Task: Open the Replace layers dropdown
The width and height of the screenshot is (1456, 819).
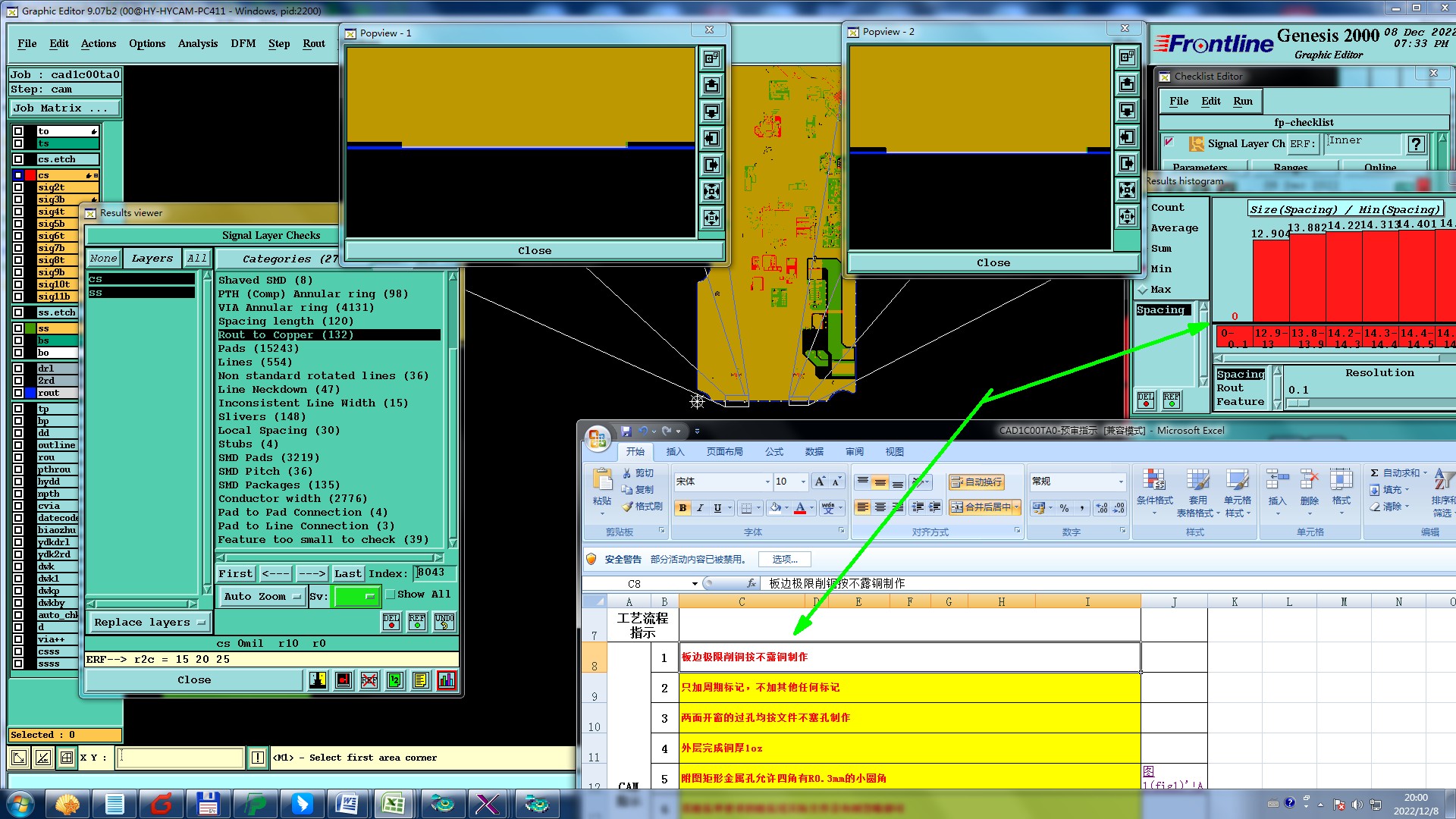Action: coord(150,623)
